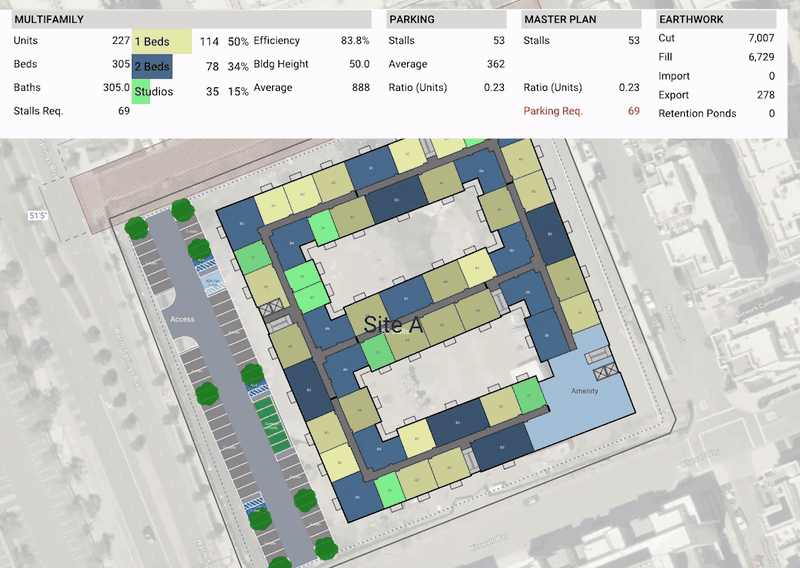
Task: Select the Stalls Req. row in Multifamily
Action: 71,111
